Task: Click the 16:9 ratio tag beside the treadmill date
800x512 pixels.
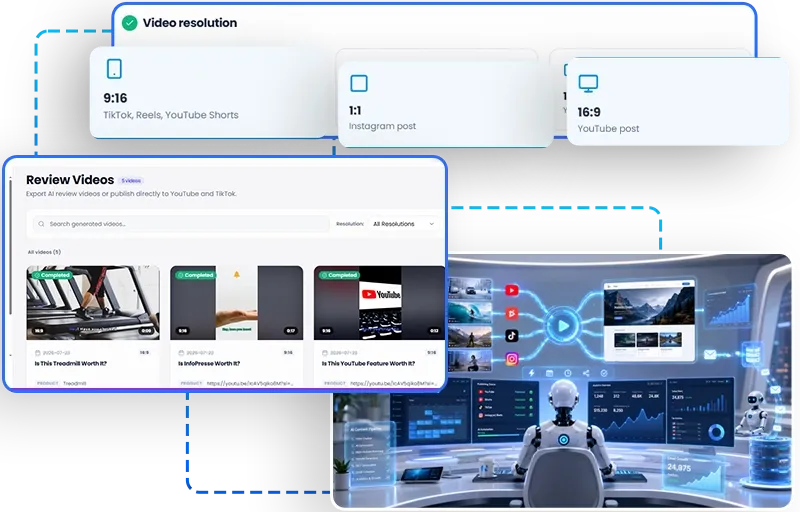Action: coord(144,352)
